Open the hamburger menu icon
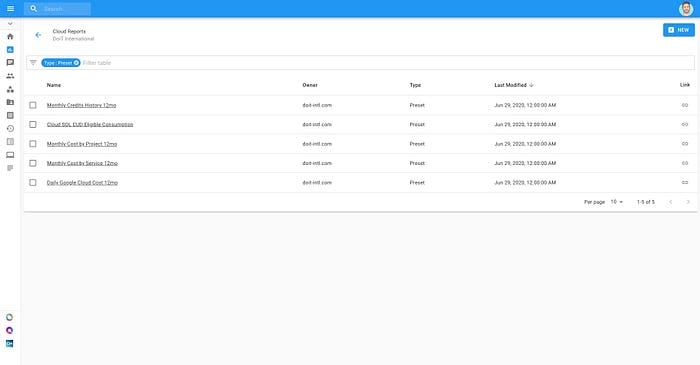The height and width of the screenshot is (365, 700). coord(10,8)
